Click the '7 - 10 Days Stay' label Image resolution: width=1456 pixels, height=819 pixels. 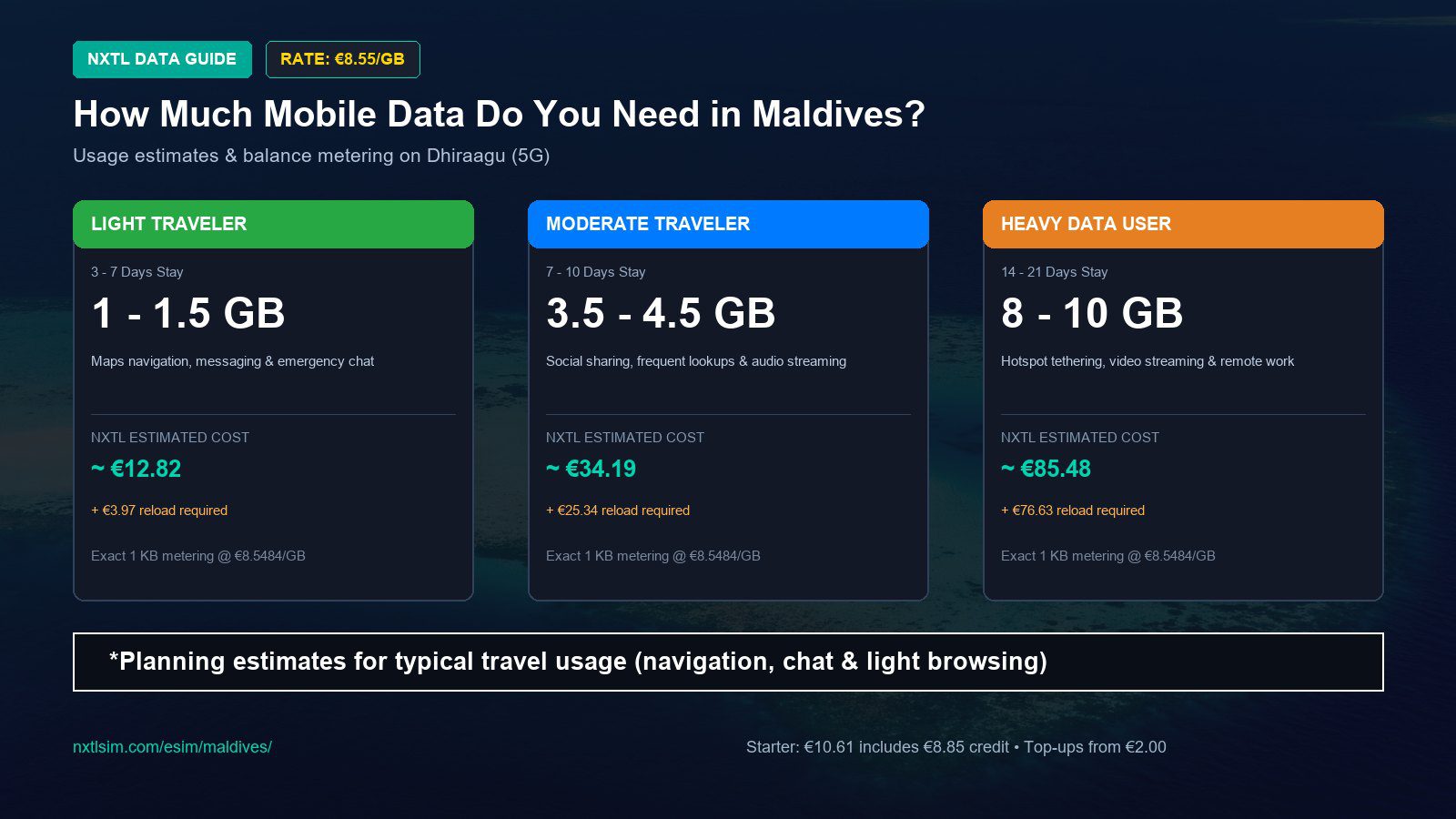coord(595,272)
